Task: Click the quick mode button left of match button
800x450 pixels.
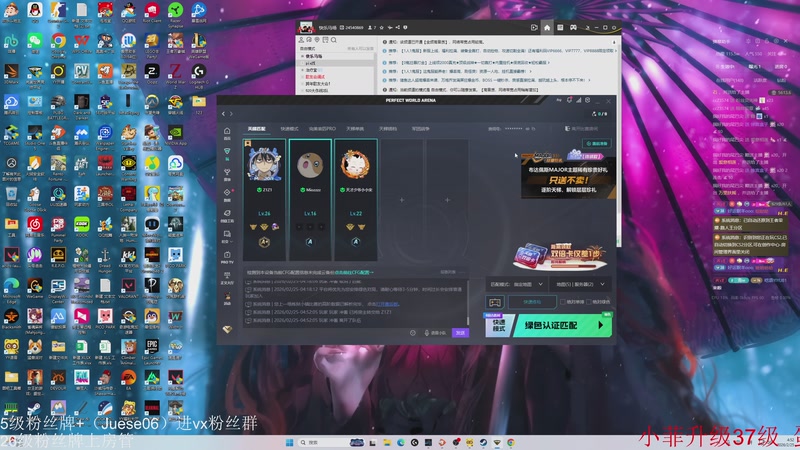Action: click(x=498, y=325)
